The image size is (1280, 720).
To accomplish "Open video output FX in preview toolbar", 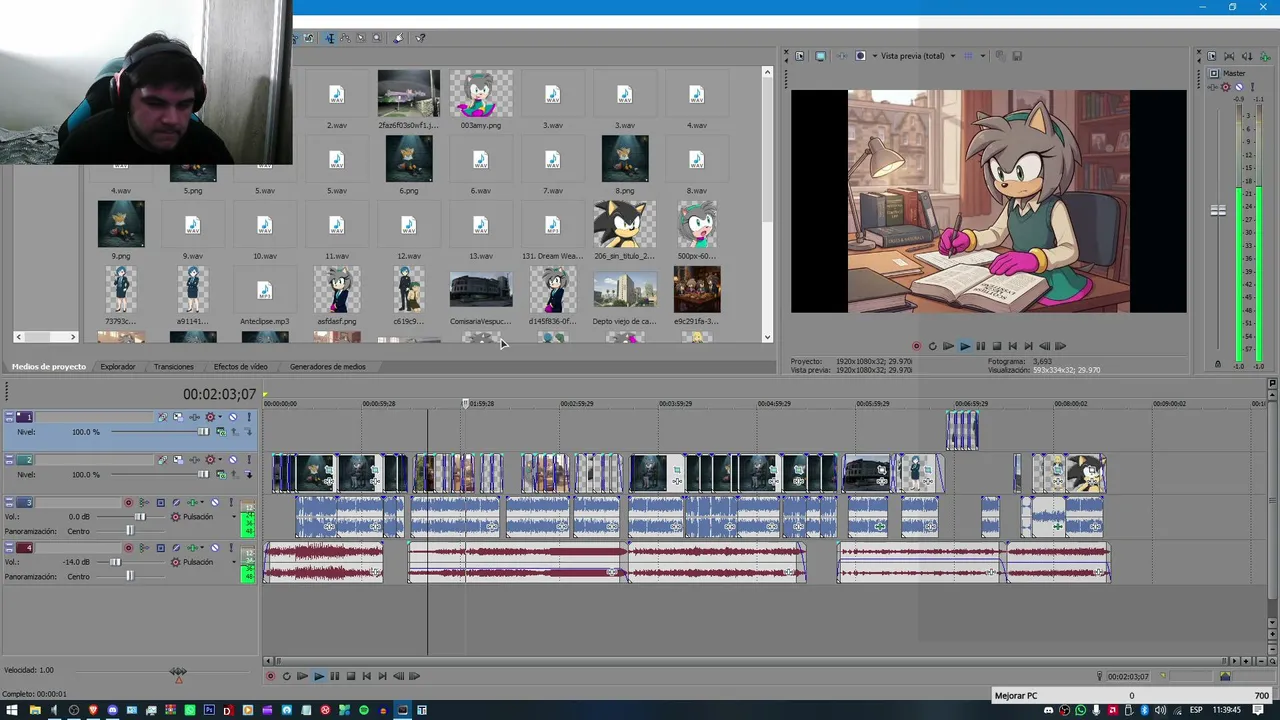I will tap(841, 56).
